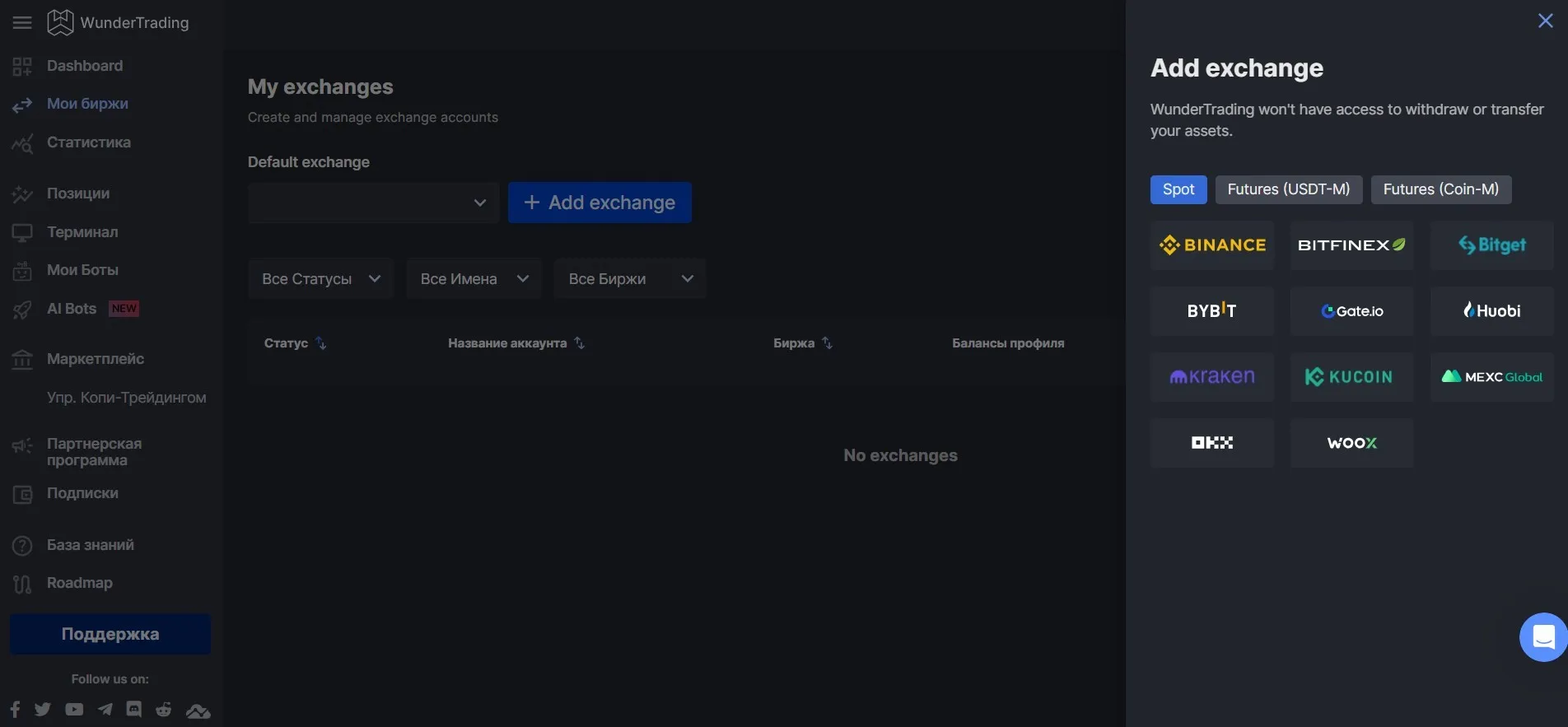Viewport: 1568px width, 727px height.
Task: Pick the Gate.io exchange tile
Action: pyautogui.click(x=1352, y=311)
